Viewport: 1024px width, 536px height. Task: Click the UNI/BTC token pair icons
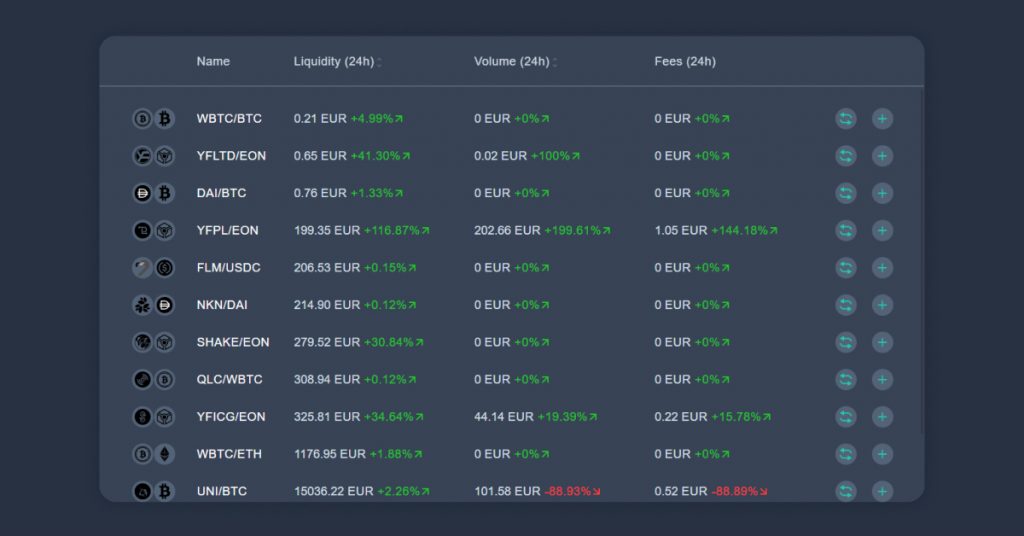153,491
